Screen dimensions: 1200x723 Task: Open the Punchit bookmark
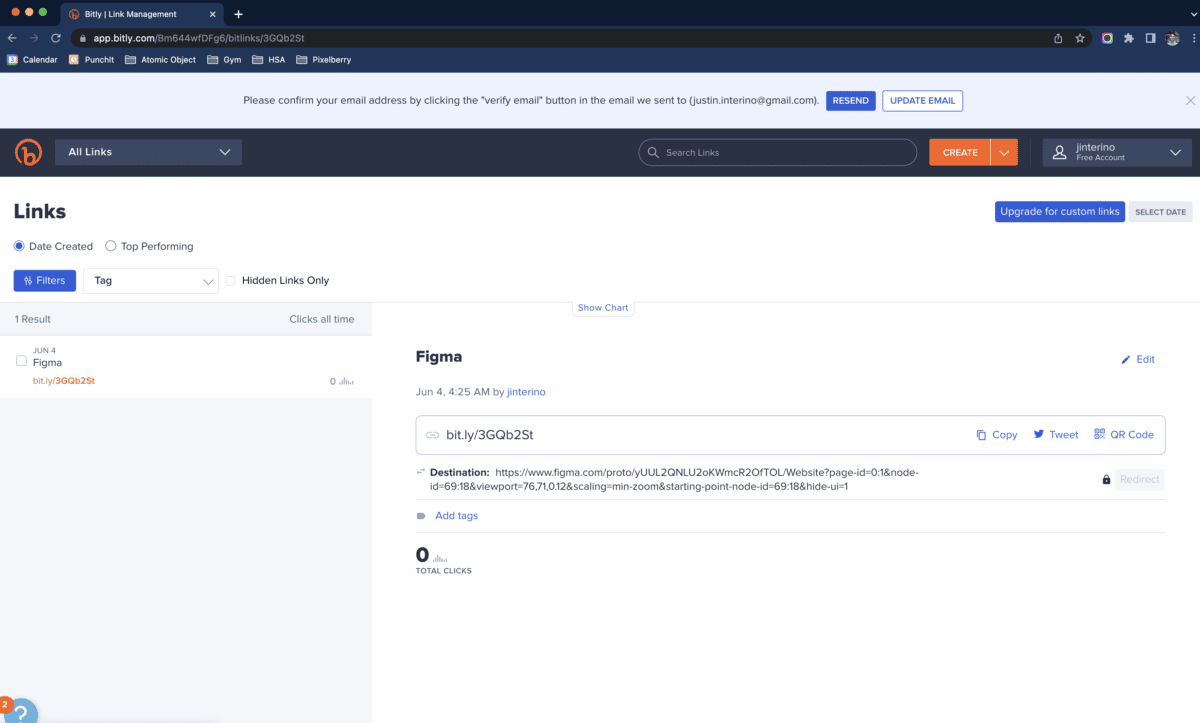coord(90,59)
